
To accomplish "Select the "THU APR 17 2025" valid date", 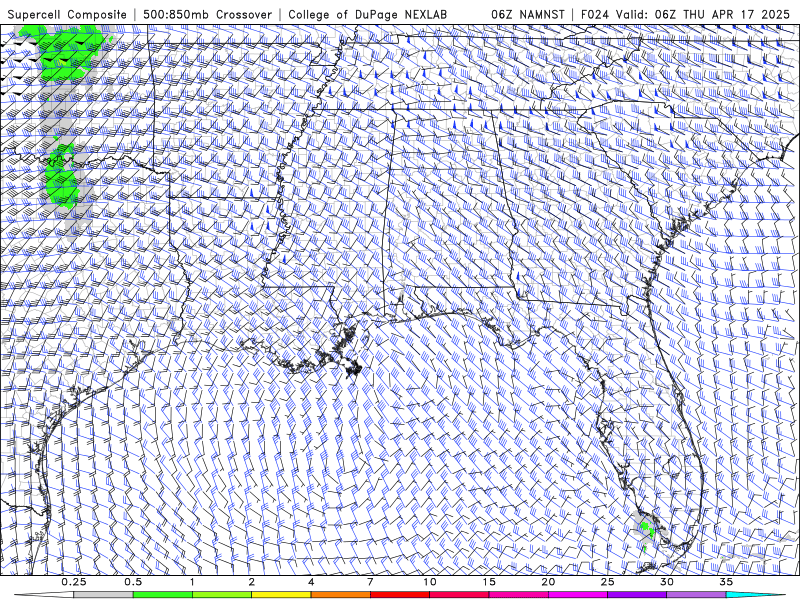I will click(x=736, y=14).
